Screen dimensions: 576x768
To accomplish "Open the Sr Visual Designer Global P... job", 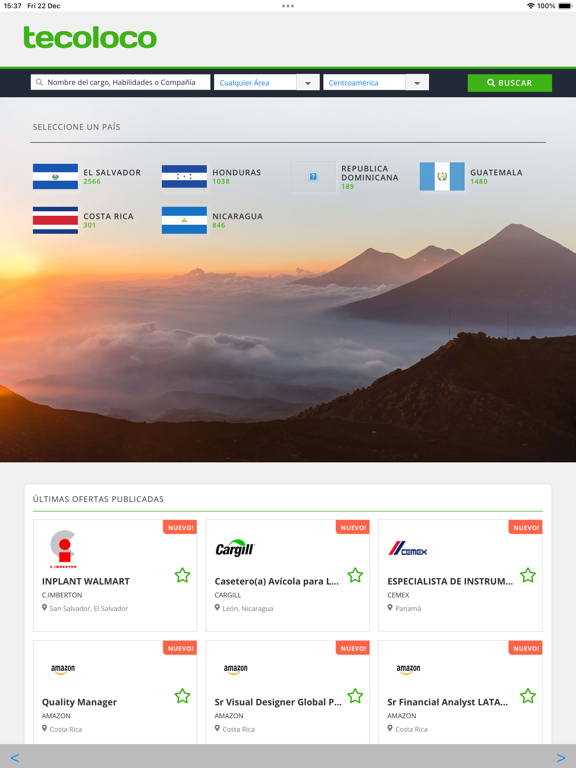I will (278, 702).
